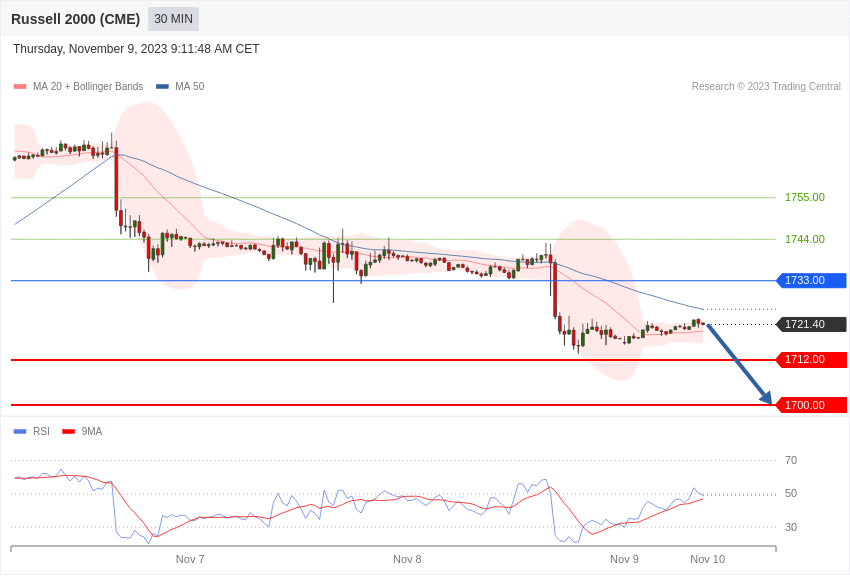
Task: Click the 1755.00 resistance level label
Action: (804, 197)
